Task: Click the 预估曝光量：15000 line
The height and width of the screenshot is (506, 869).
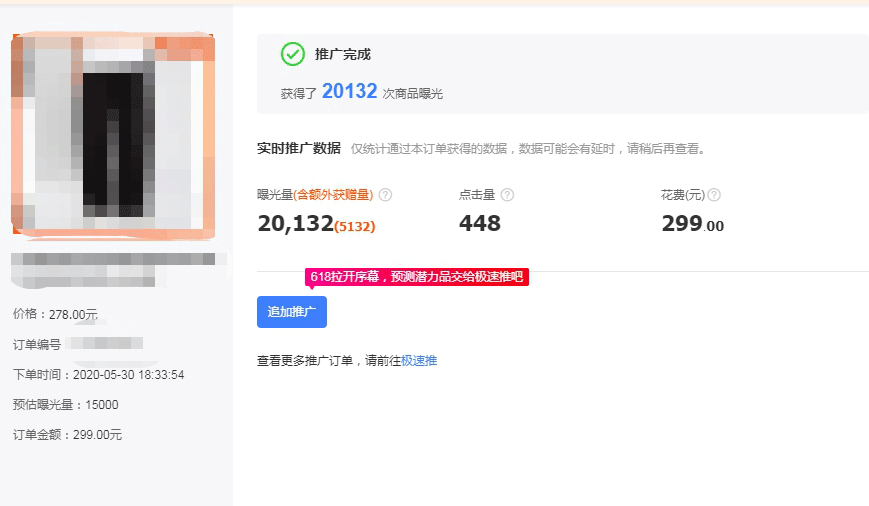Action: 66,405
